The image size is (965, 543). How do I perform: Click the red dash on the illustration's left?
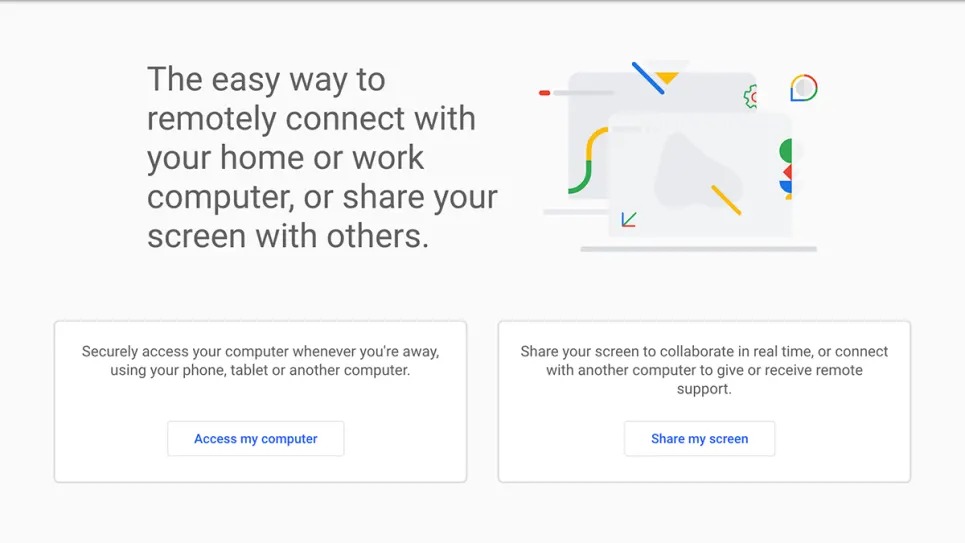point(544,93)
